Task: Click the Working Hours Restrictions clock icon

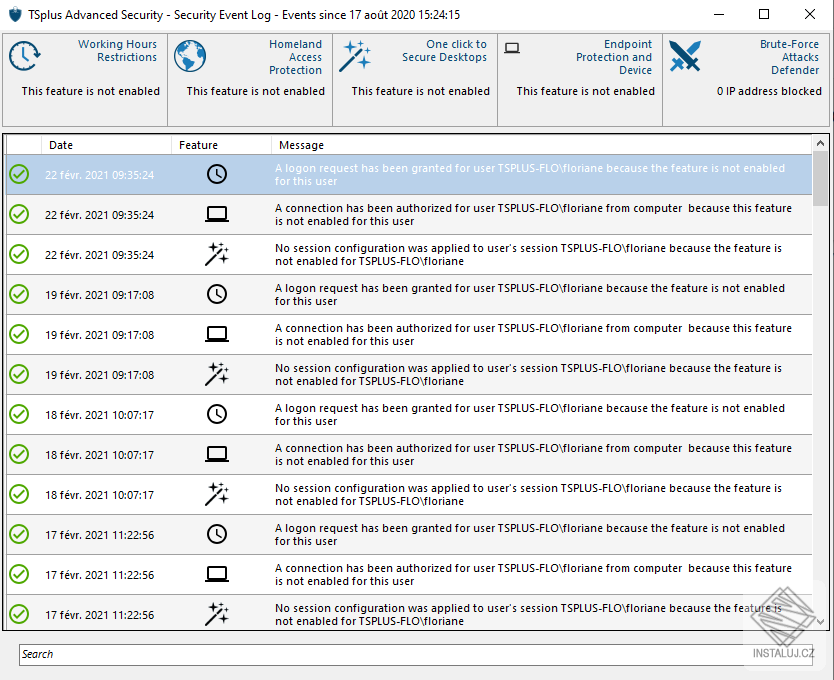Action: click(24, 56)
